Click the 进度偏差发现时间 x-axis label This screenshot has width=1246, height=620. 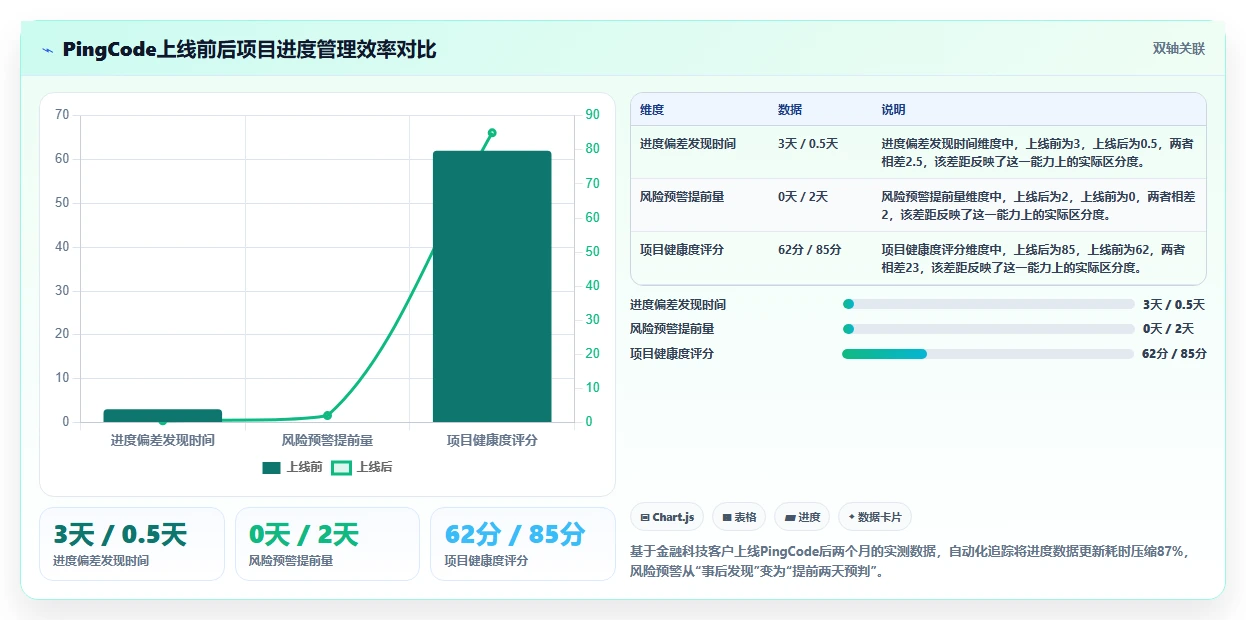[x=163, y=440]
